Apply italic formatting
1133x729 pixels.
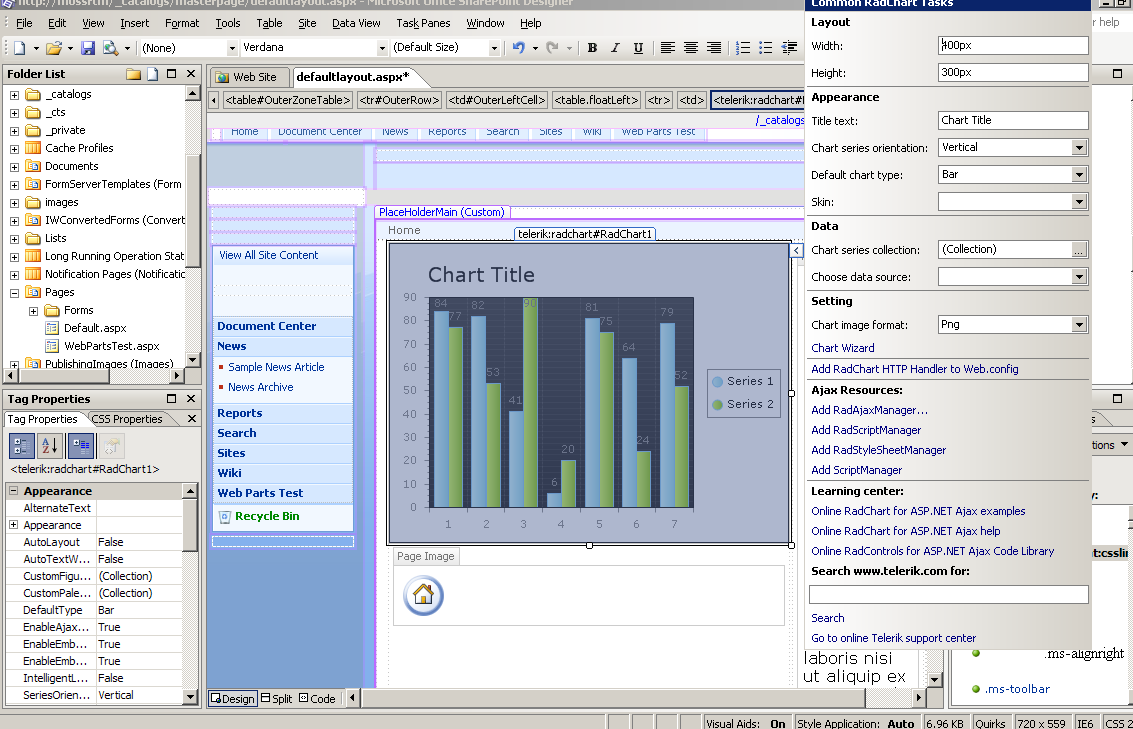click(615, 48)
